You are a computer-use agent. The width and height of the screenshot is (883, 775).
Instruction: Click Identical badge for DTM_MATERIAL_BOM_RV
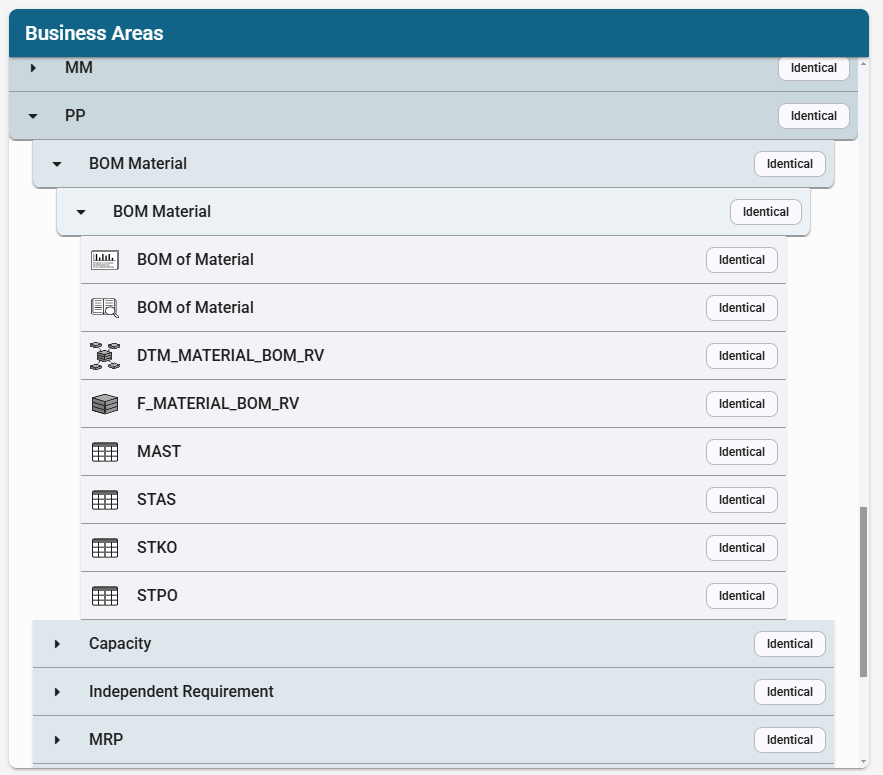point(741,356)
